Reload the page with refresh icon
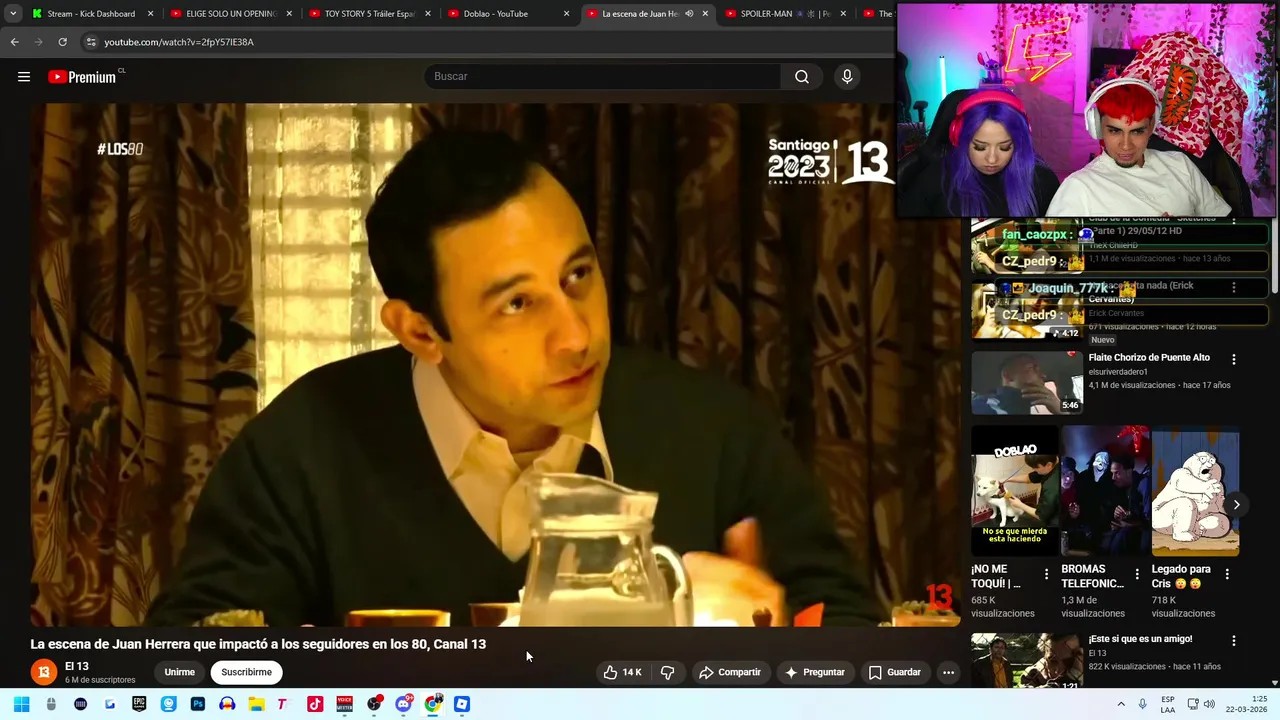This screenshot has width=1280, height=720. tap(62, 42)
